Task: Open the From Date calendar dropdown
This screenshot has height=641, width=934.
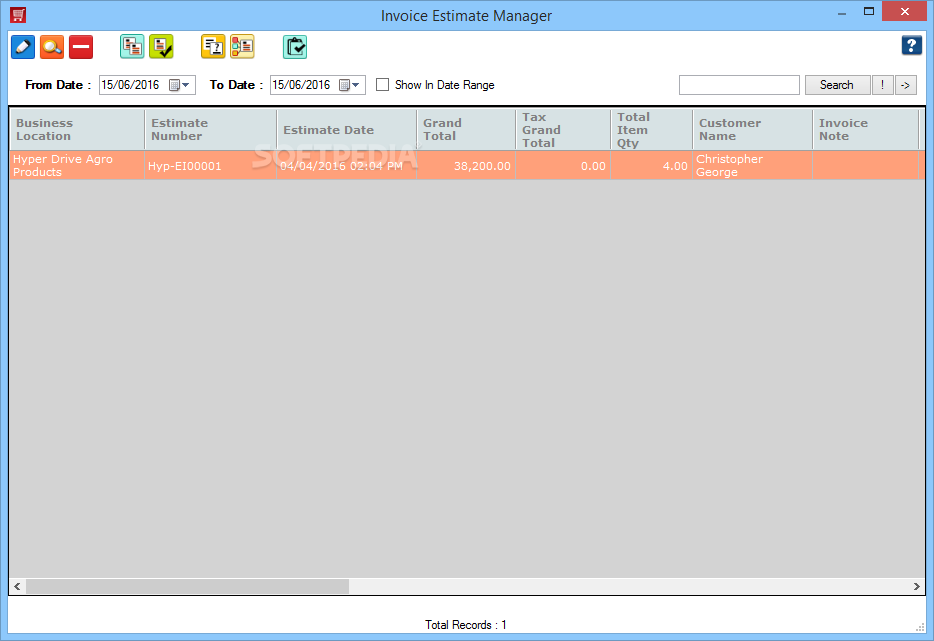Action: [180, 85]
